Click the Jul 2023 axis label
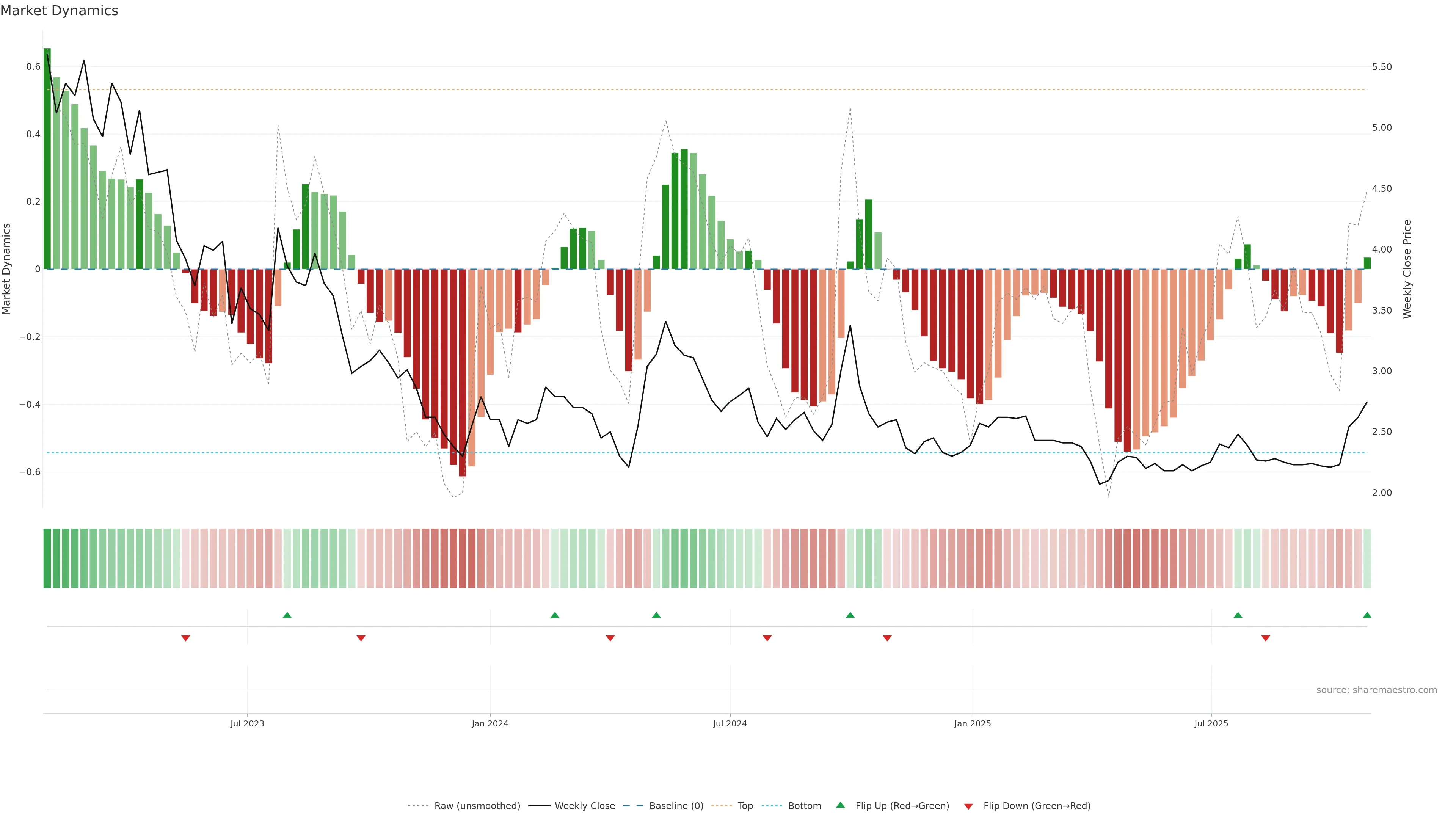Viewport: 1456px width, 819px height. click(247, 723)
